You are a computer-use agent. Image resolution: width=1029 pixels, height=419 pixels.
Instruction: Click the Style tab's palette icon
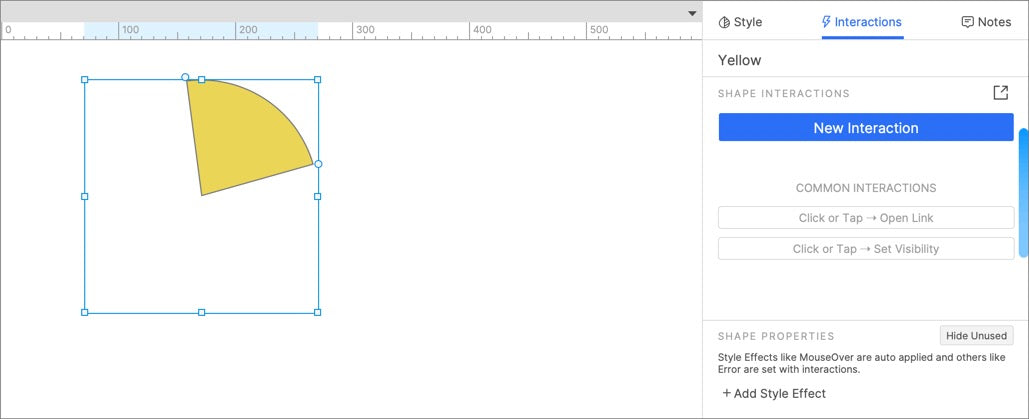[724, 22]
